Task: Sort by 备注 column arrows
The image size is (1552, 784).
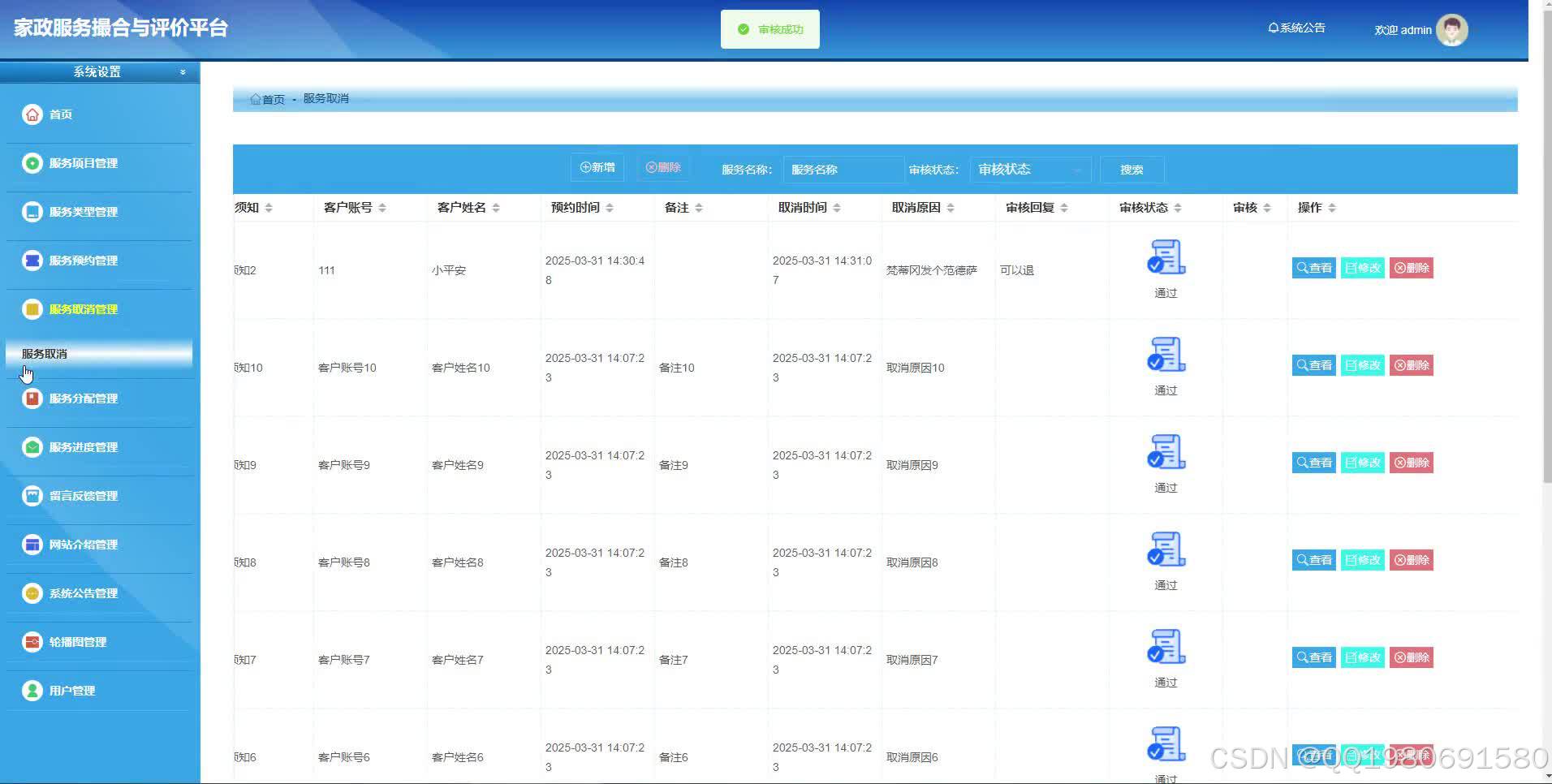Action: [x=699, y=208]
